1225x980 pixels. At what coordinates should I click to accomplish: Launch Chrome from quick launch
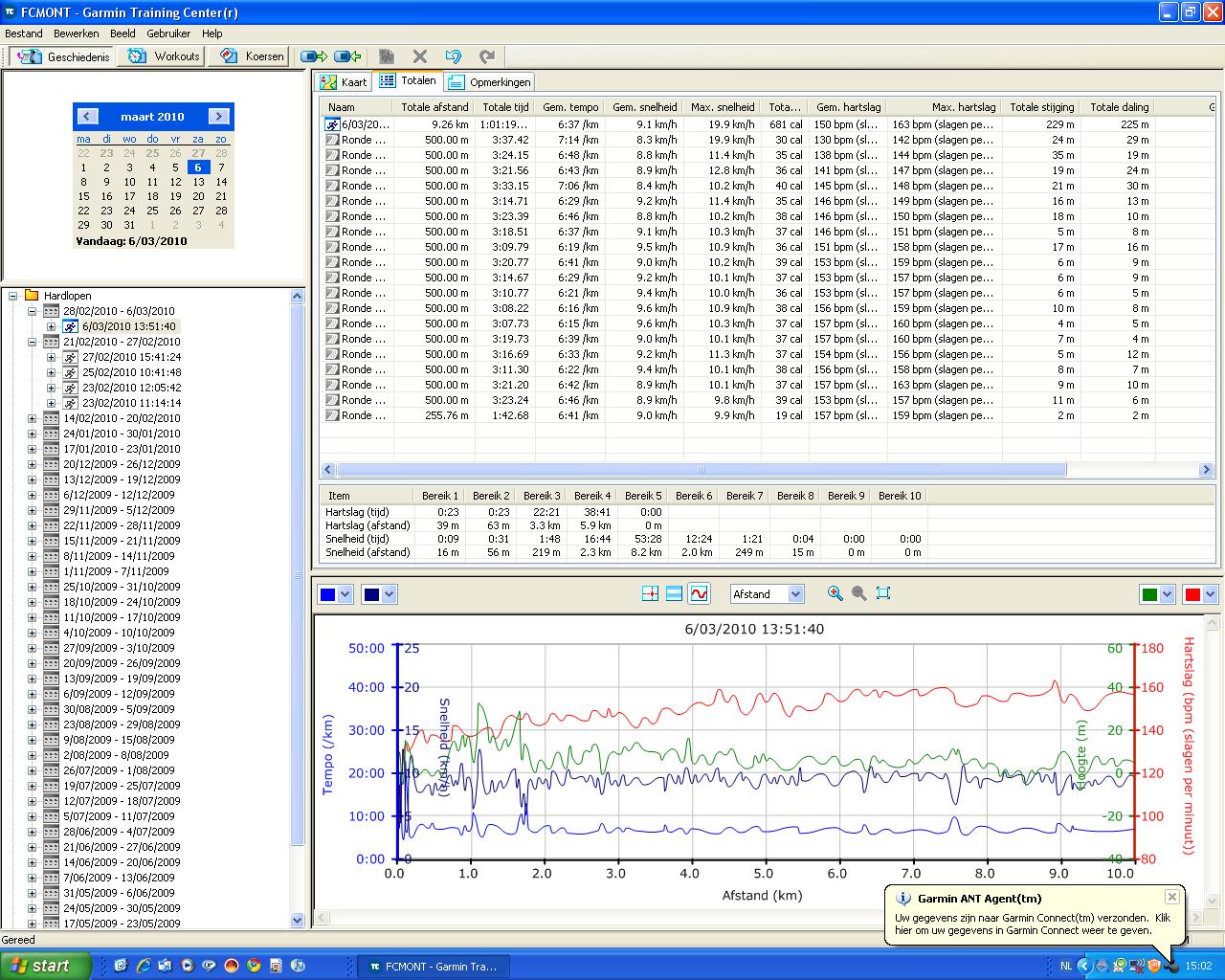(254, 966)
